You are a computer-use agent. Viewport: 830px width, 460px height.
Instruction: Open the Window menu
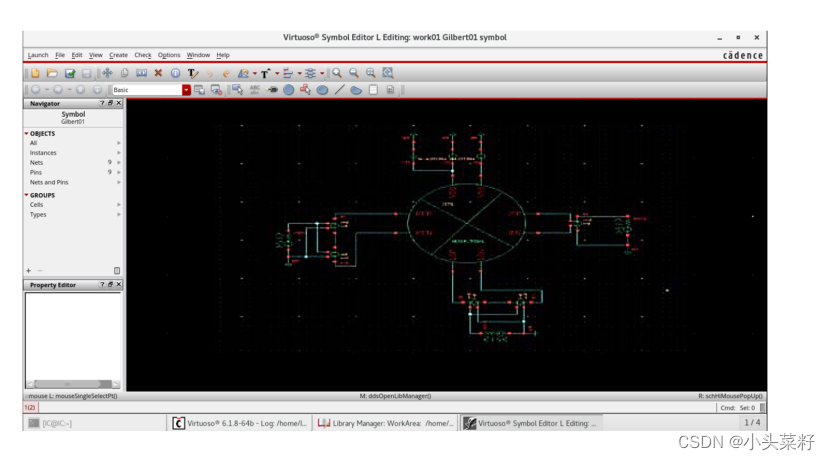[198, 55]
